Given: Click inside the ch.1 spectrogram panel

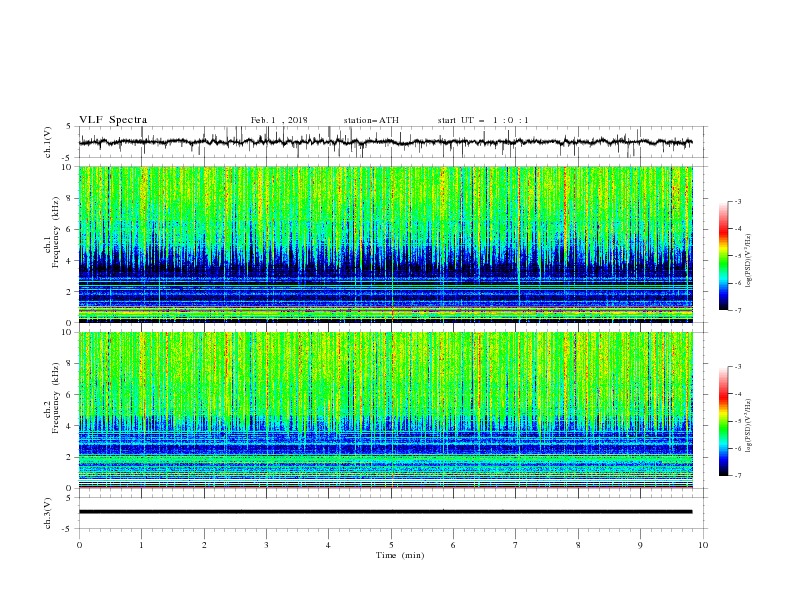Looking at the screenshot, I should point(386,244).
